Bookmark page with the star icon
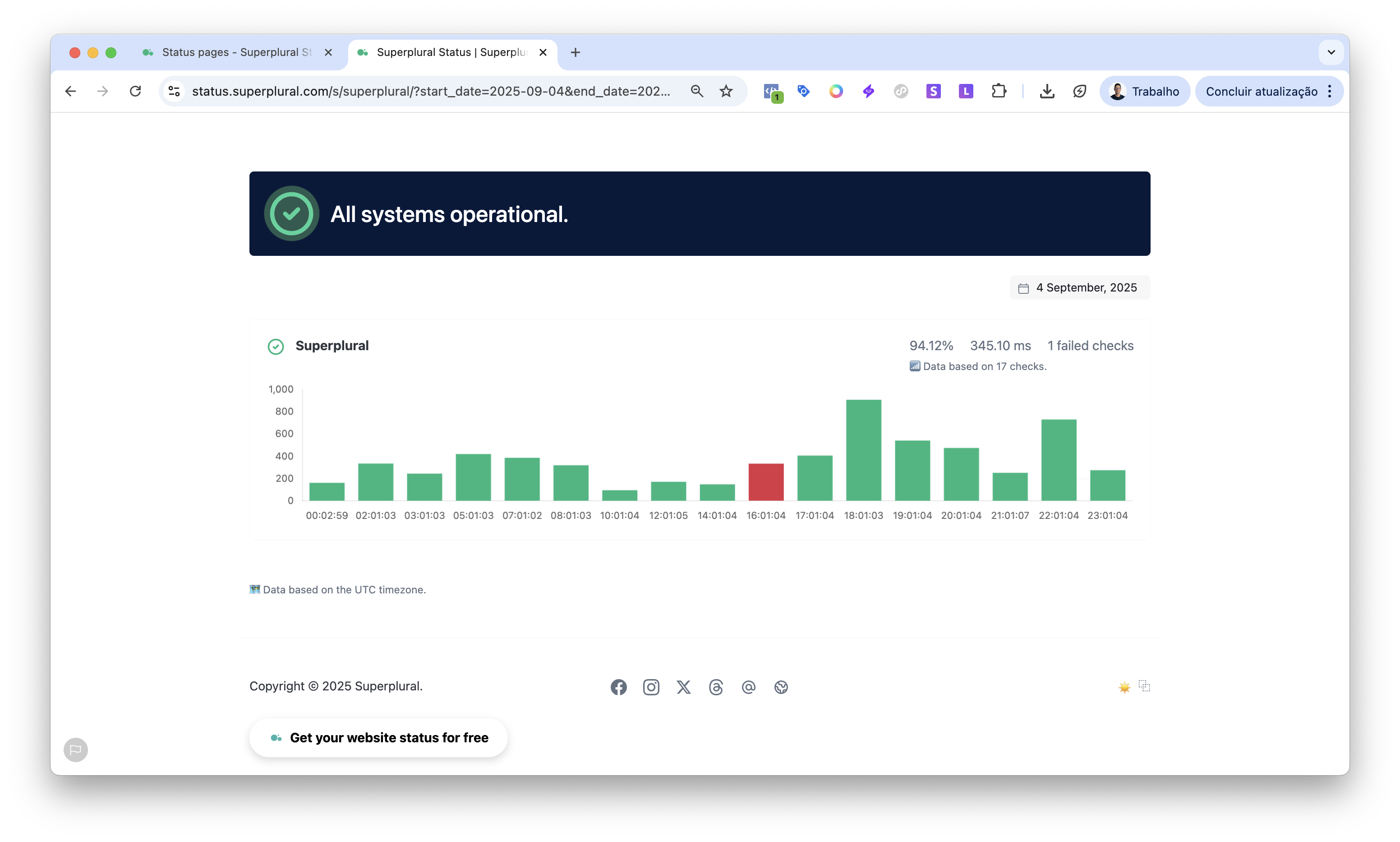 [726, 91]
